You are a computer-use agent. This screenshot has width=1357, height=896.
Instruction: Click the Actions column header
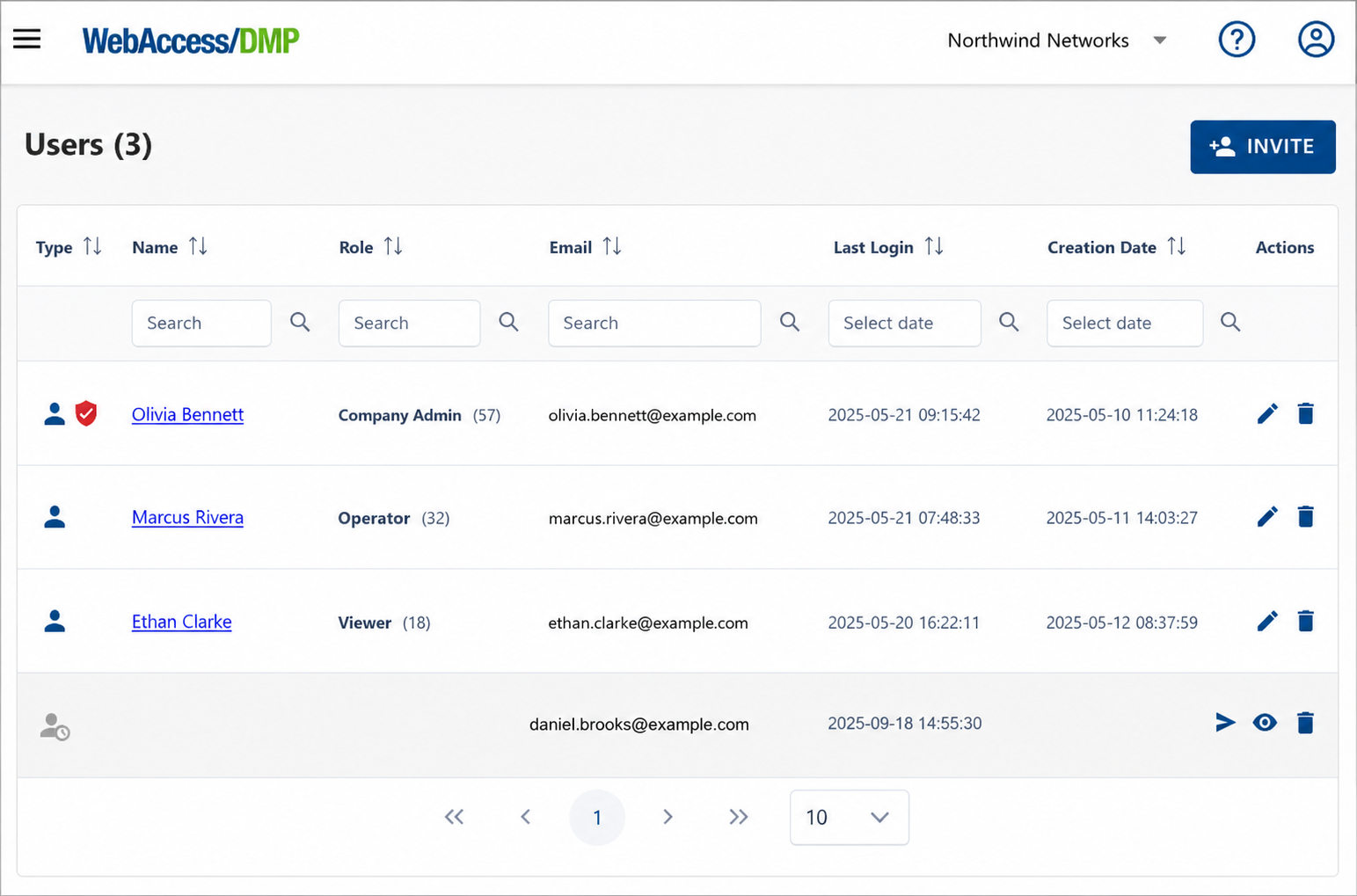[1285, 247]
